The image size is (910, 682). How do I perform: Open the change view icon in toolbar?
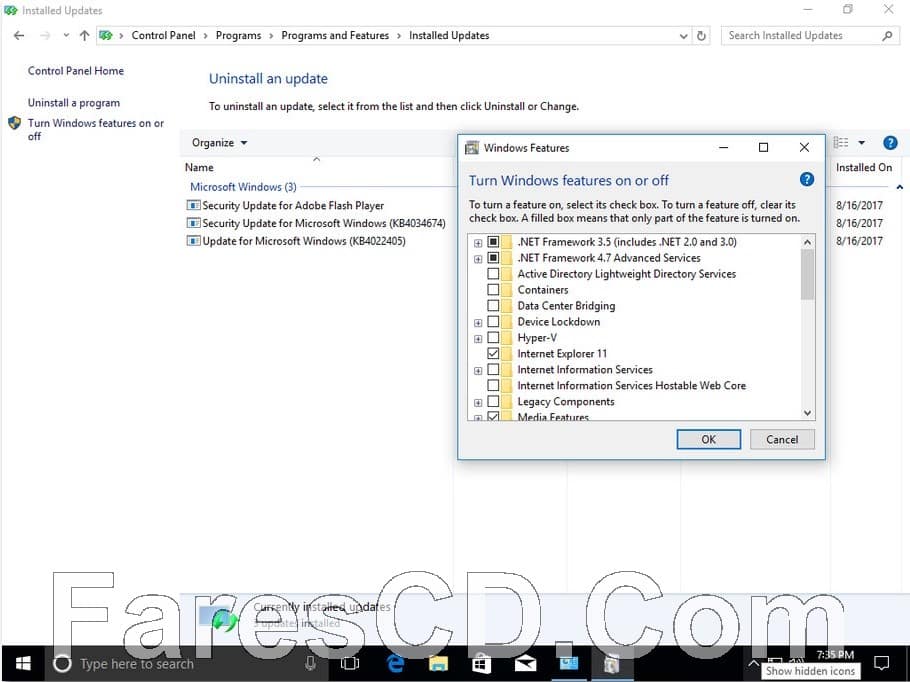pyautogui.click(x=840, y=142)
